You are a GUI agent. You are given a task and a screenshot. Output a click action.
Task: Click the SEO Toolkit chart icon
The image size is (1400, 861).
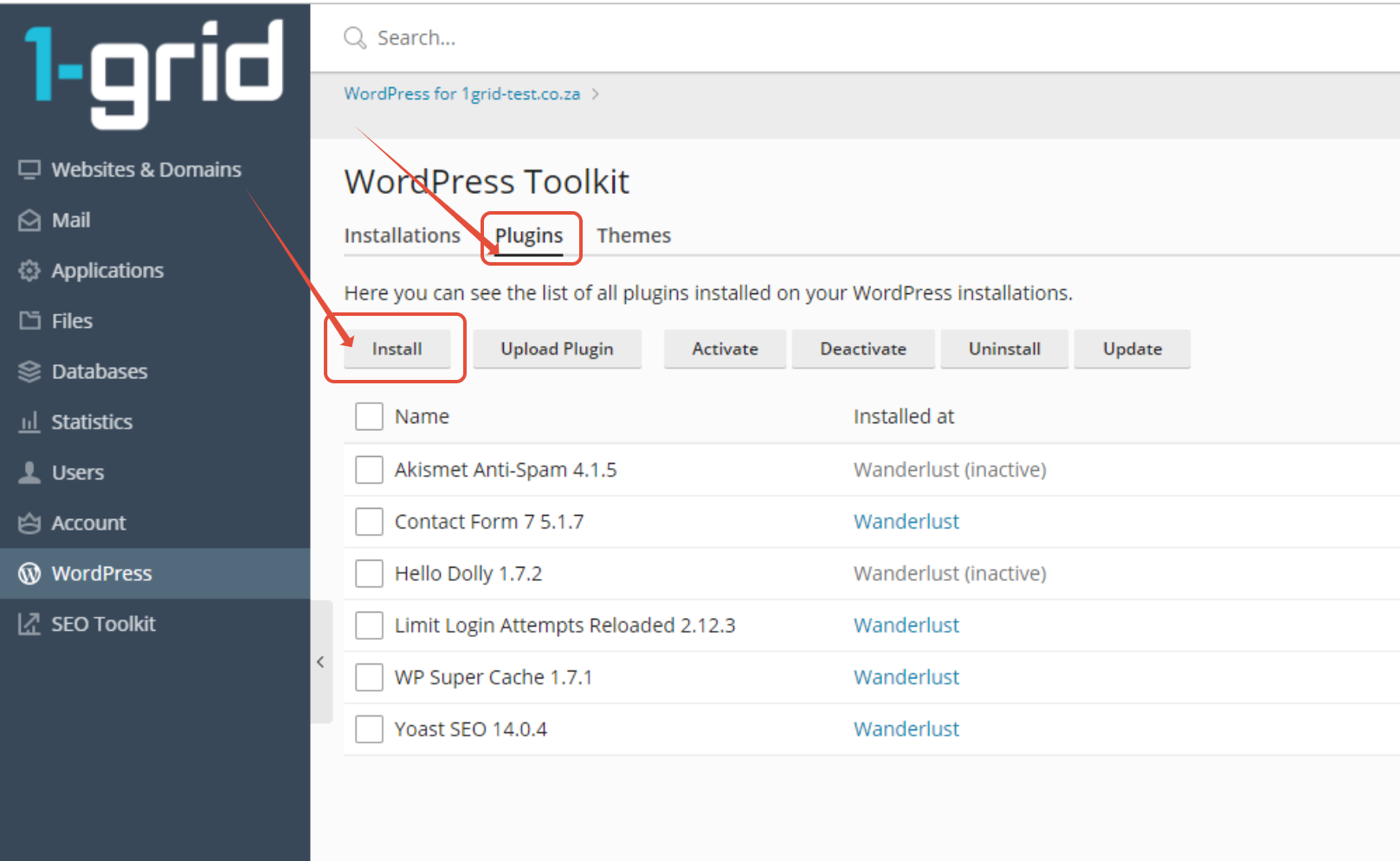tap(29, 624)
